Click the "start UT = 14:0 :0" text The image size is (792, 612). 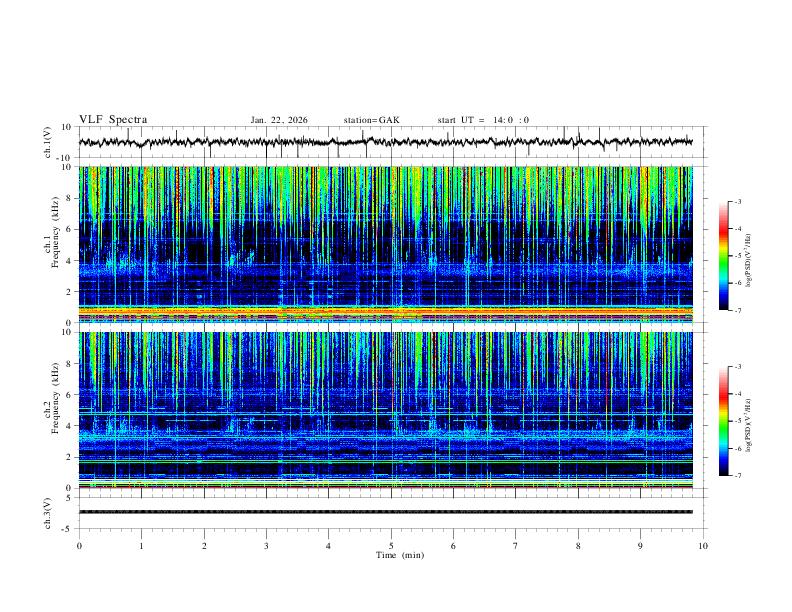point(483,120)
